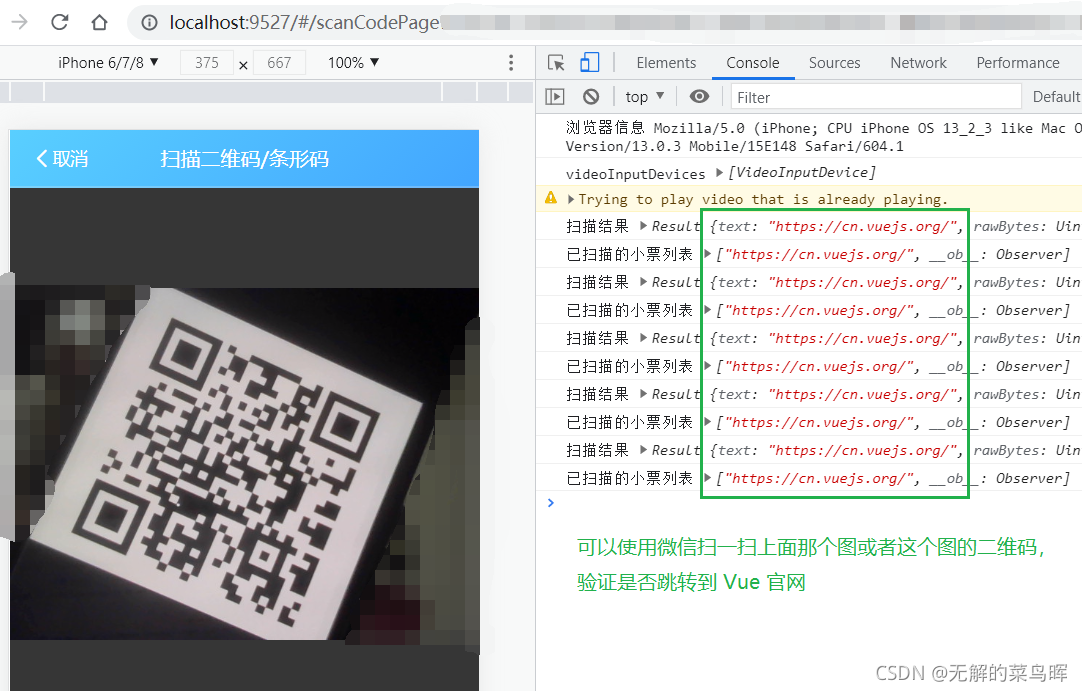Click the console Filter input field

click(x=876, y=97)
